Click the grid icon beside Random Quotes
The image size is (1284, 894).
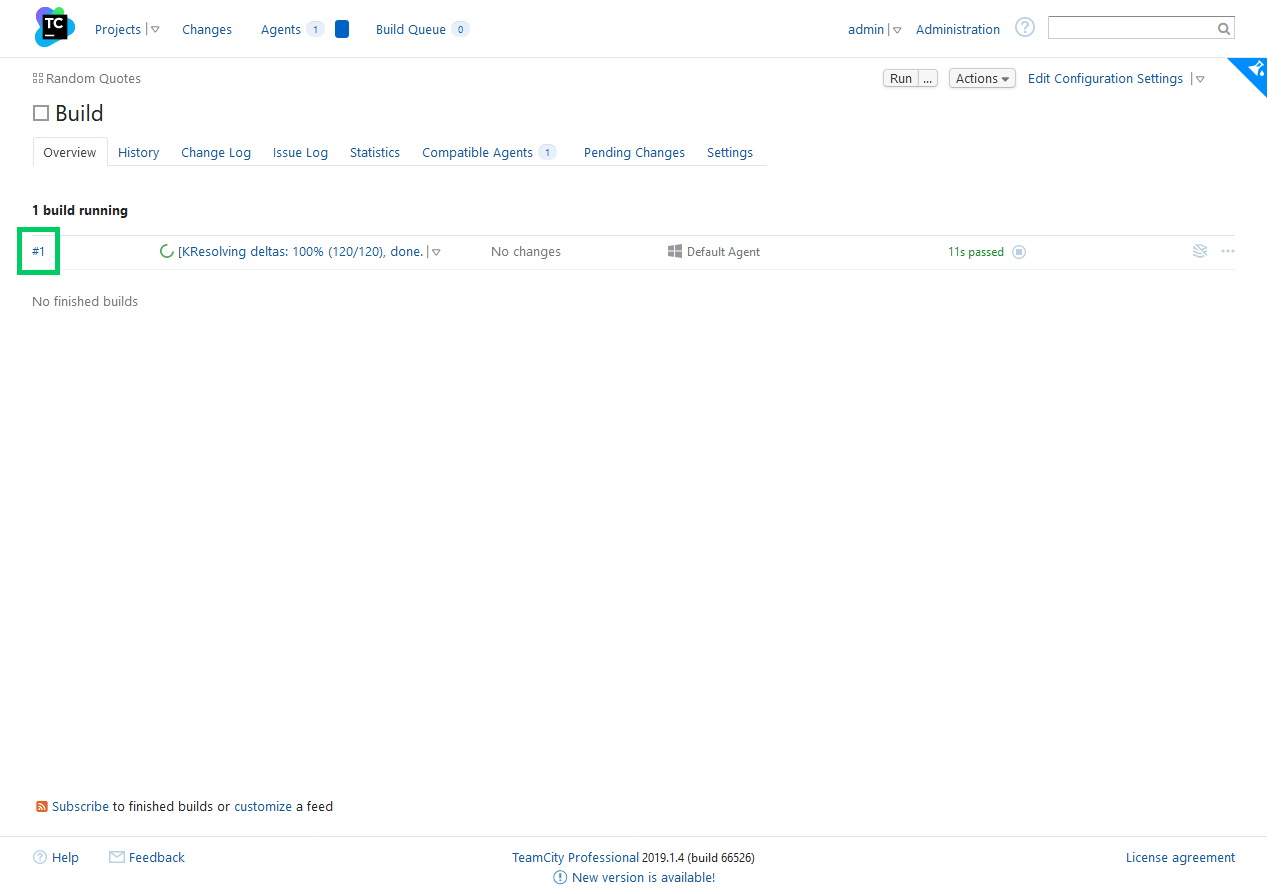click(38, 78)
